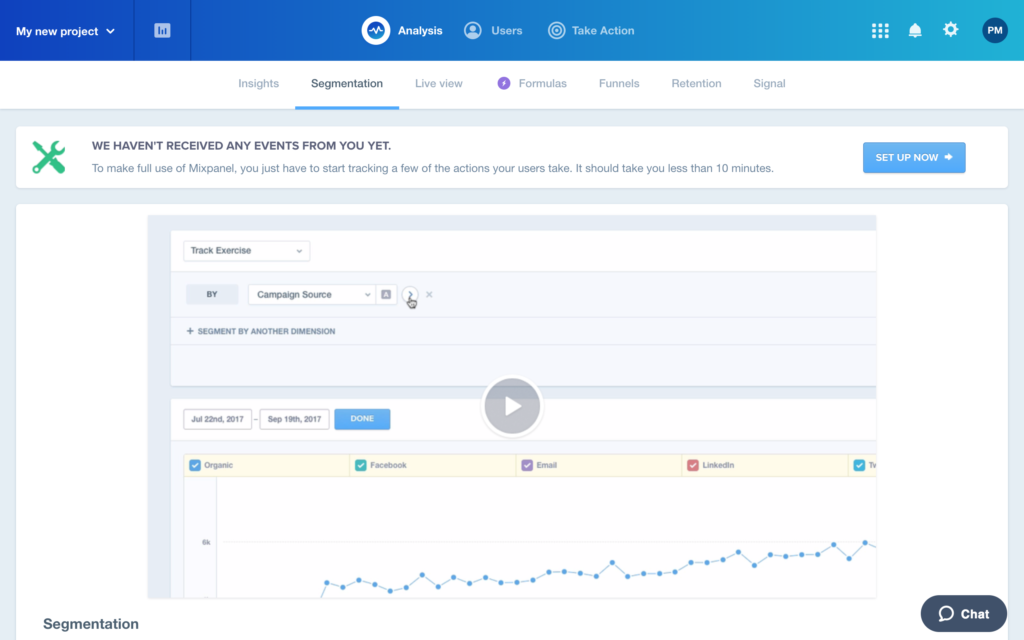This screenshot has width=1024, height=640.
Task: Open the PM profile avatar
Action: [995, 31]
